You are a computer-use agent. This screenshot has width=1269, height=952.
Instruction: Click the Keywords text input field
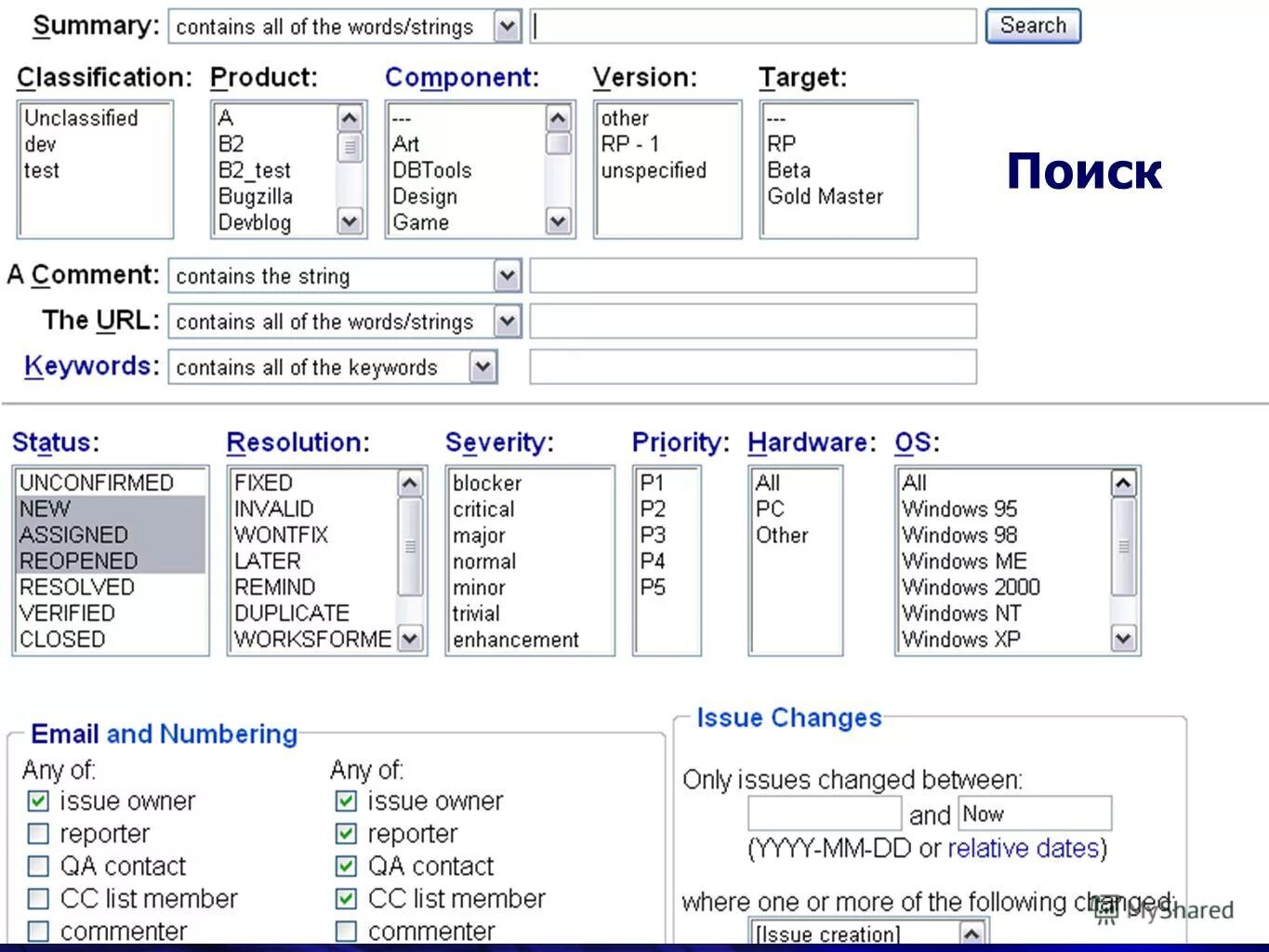click(x=753, y=367)
